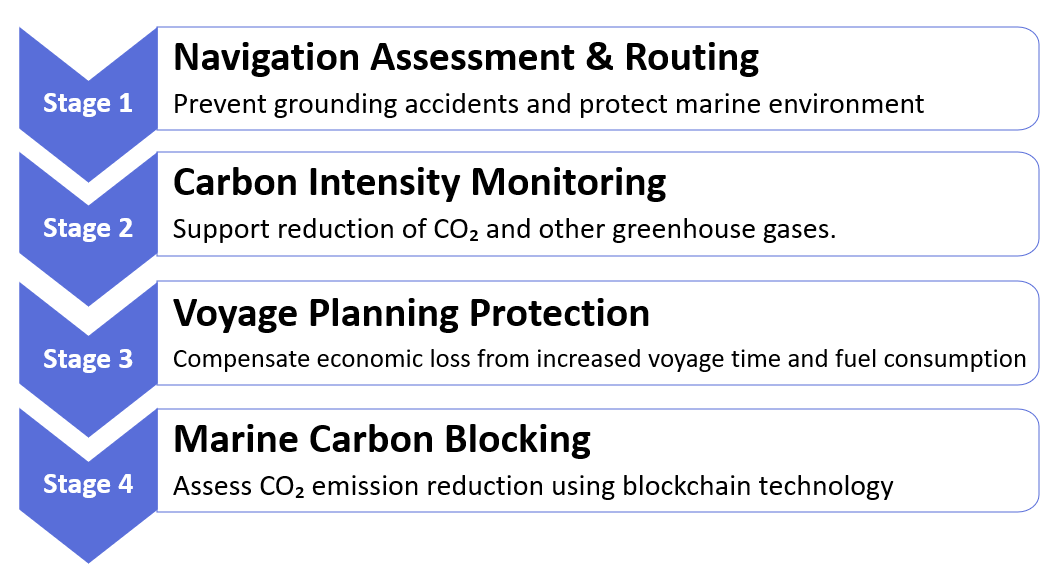
Task: Click the 'Stage 3' label text
Action: (x=88, y=359)
